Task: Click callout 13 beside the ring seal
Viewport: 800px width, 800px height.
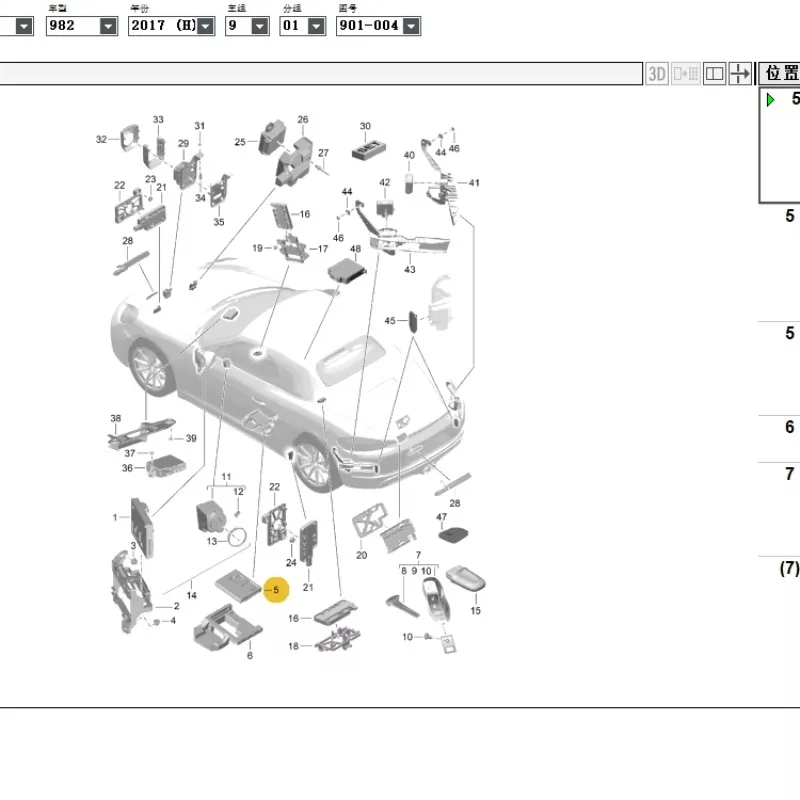Action: click(212, 541)
